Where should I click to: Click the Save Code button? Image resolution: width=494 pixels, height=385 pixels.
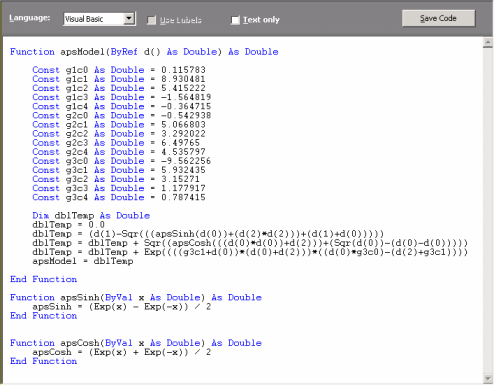[x=438, y=18]
